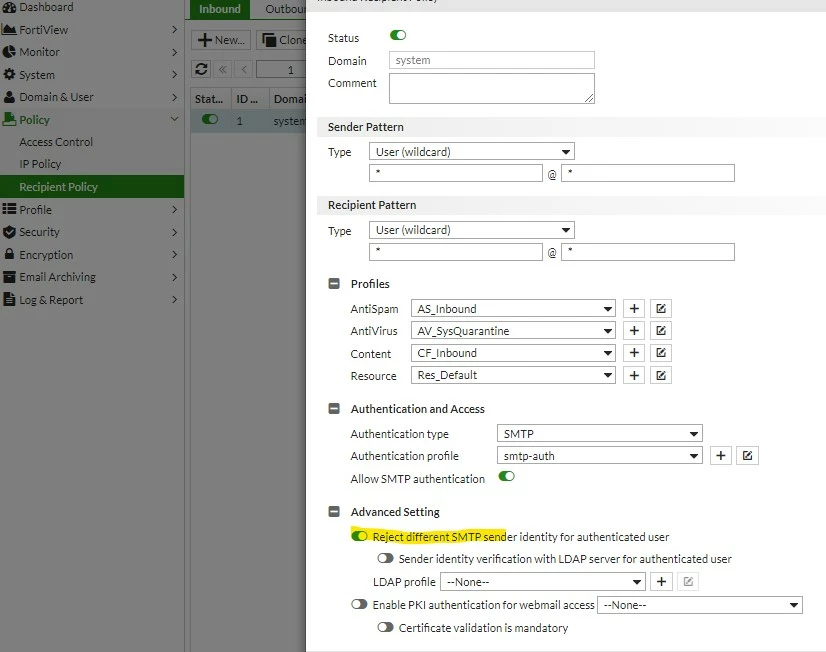Click the refresh icon in policy list toolbar
Viewport: 826px width, 652px height.
pos(201,69)
